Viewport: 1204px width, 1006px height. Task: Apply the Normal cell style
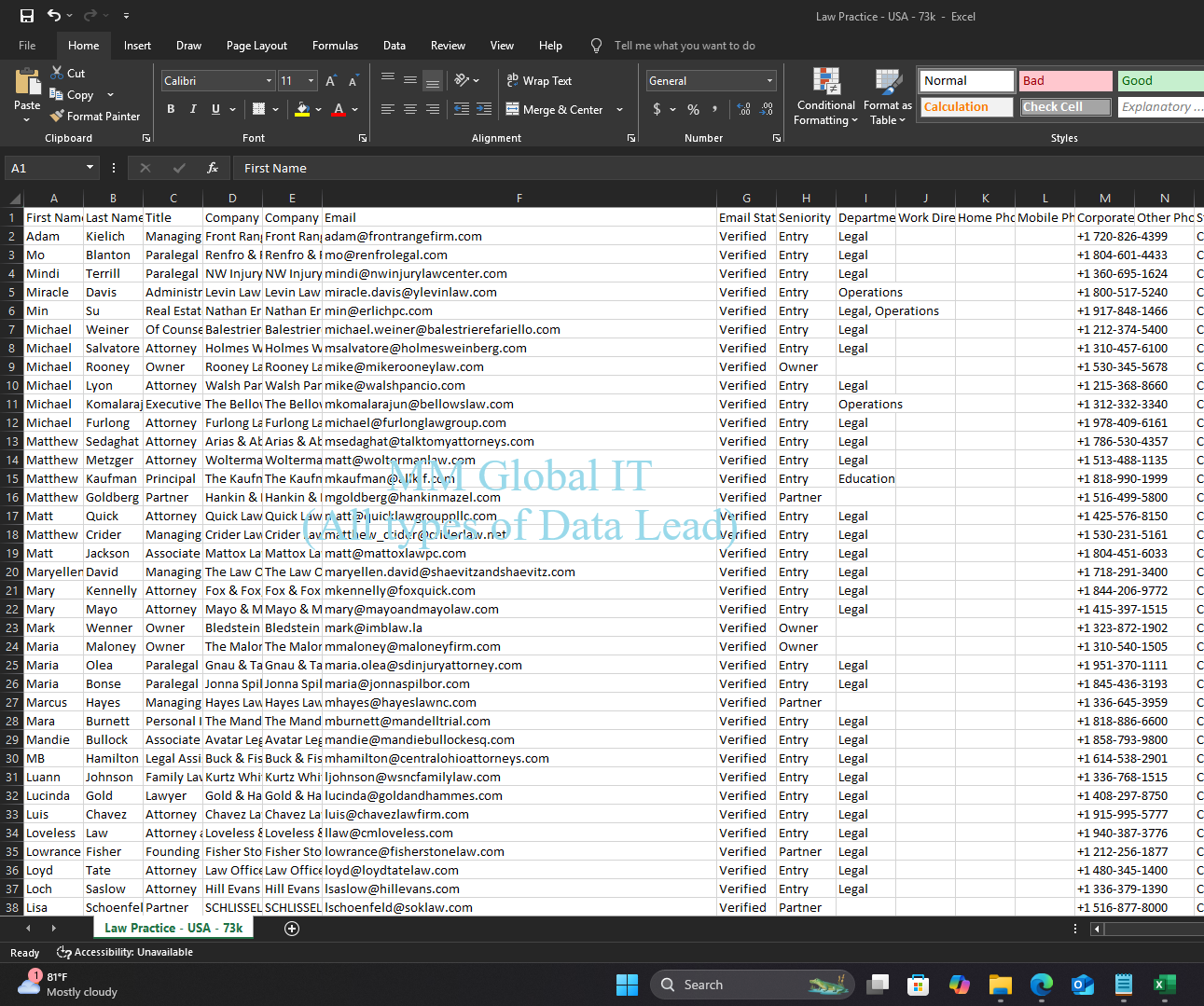click(967, 81)
